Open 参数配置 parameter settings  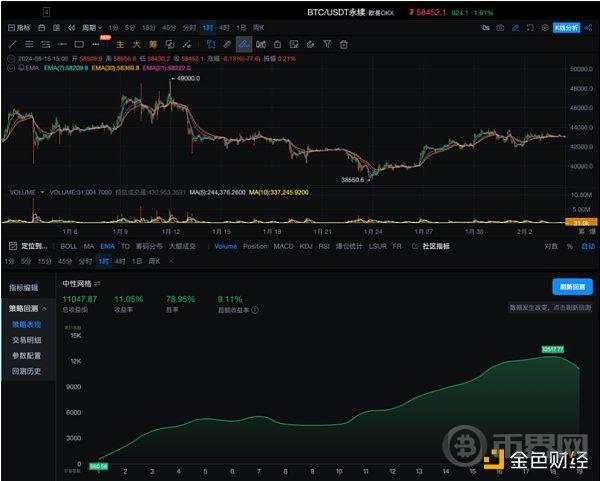pyautogui.click(x=26, y=355)
